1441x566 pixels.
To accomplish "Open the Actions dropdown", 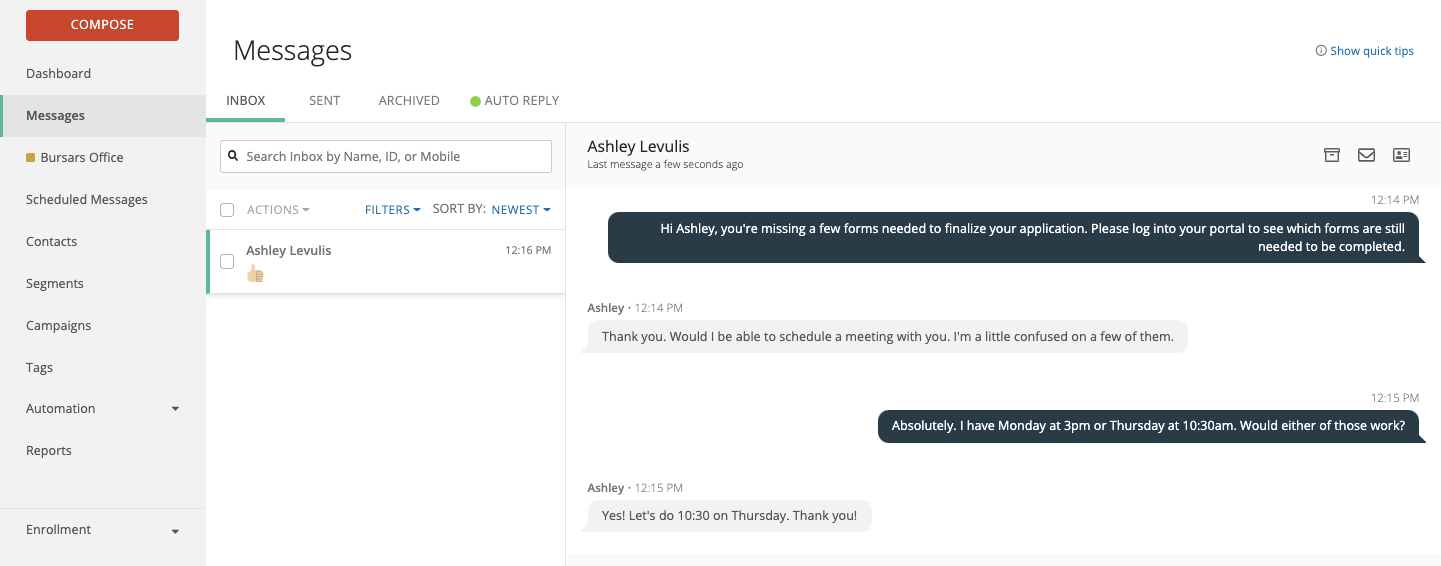I will pyautogui.click(x=278, y=210).
